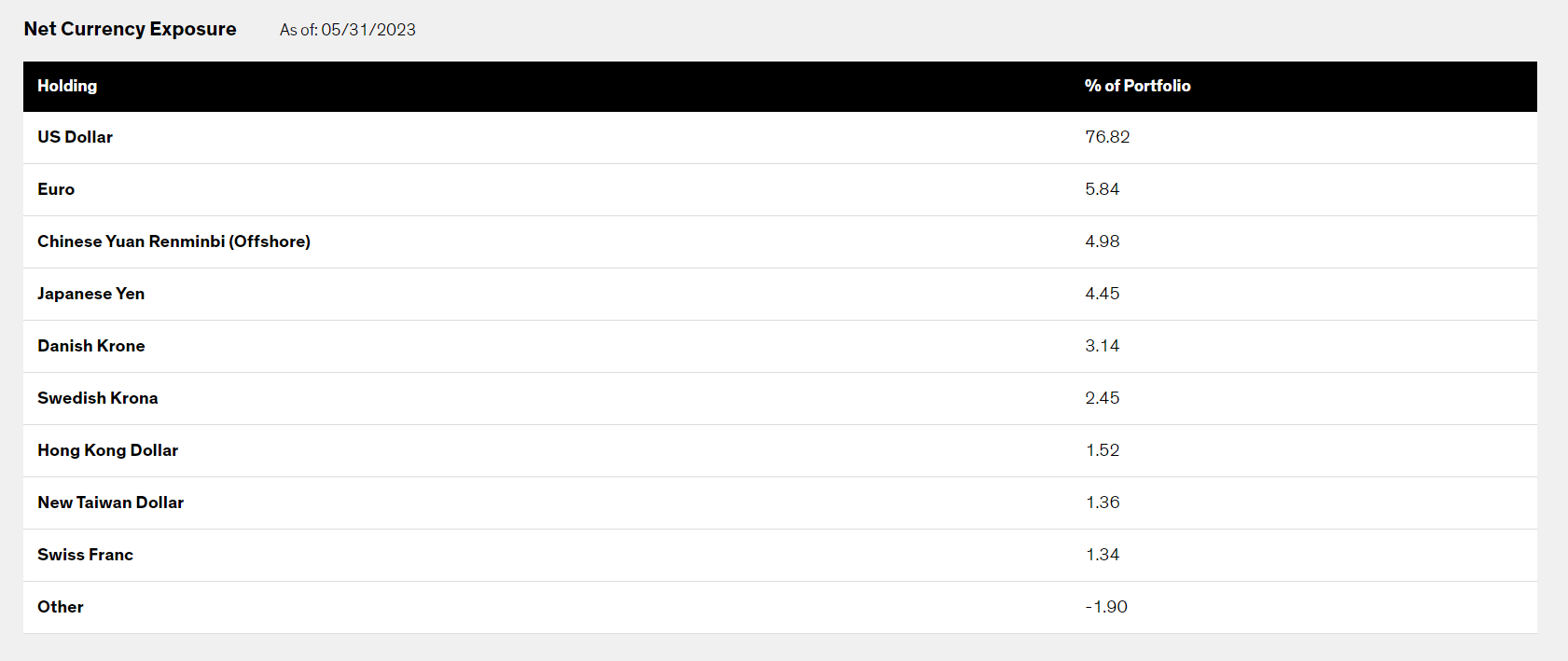The width and height of the screenshot is (1568, 661).
Task: Select the negative -1.90 value
Action: (x=1106, y=607)
